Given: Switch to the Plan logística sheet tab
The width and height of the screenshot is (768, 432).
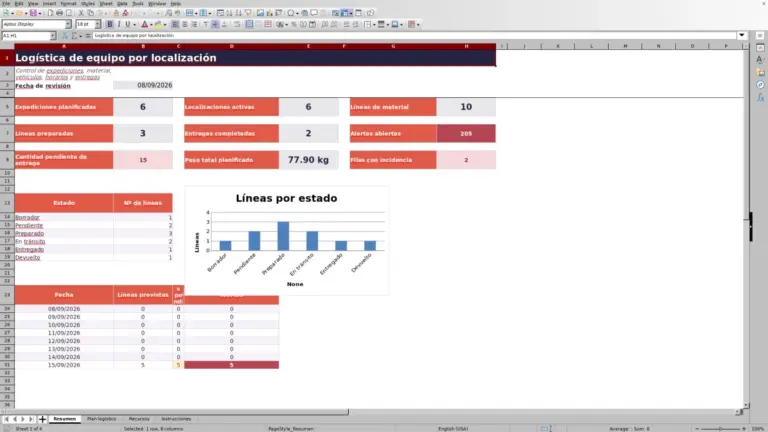Looking at the screenshot, I should (x=101, y=419).
